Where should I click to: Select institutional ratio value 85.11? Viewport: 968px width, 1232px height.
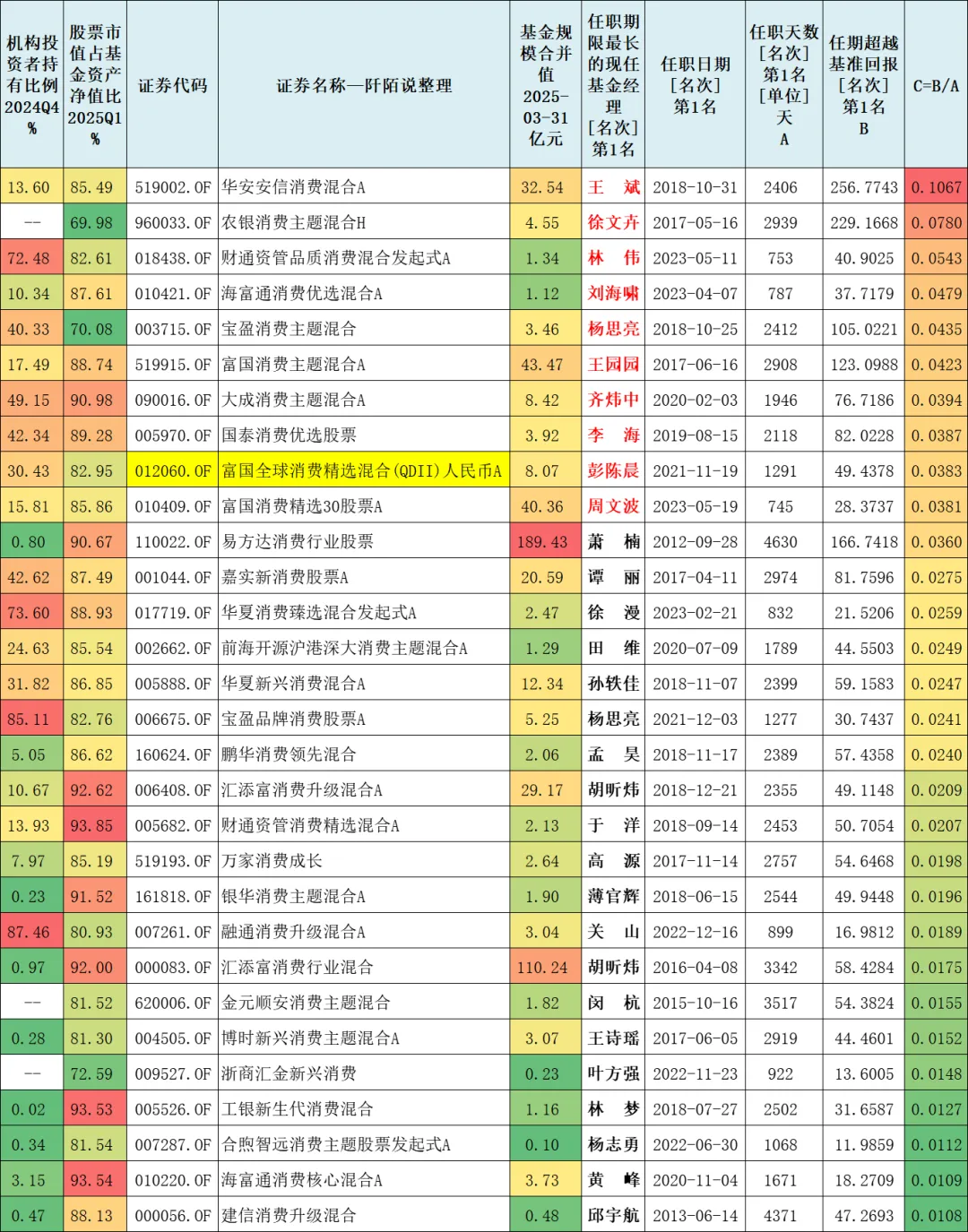point(29,719)
